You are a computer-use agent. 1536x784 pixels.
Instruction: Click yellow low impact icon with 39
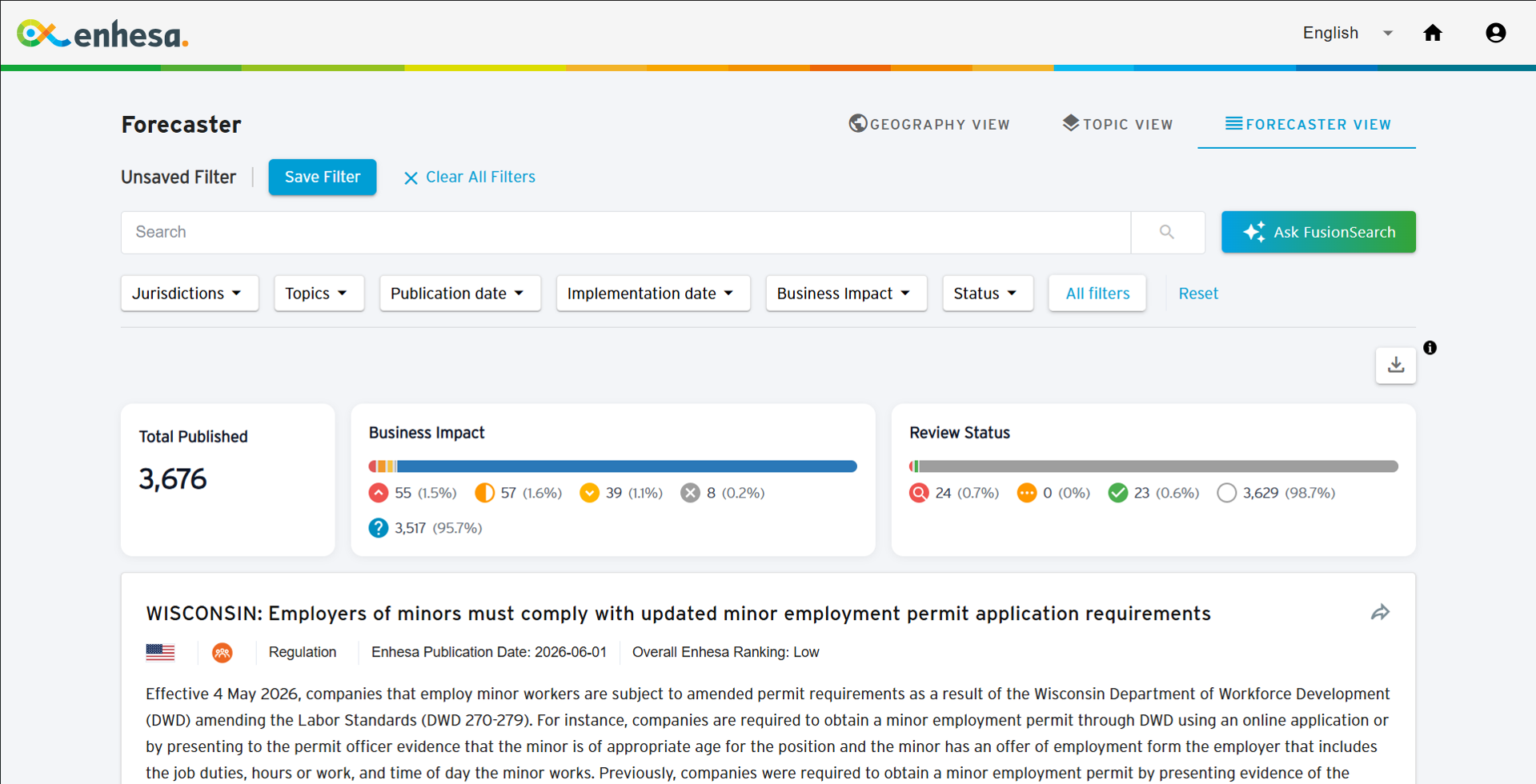589,493
